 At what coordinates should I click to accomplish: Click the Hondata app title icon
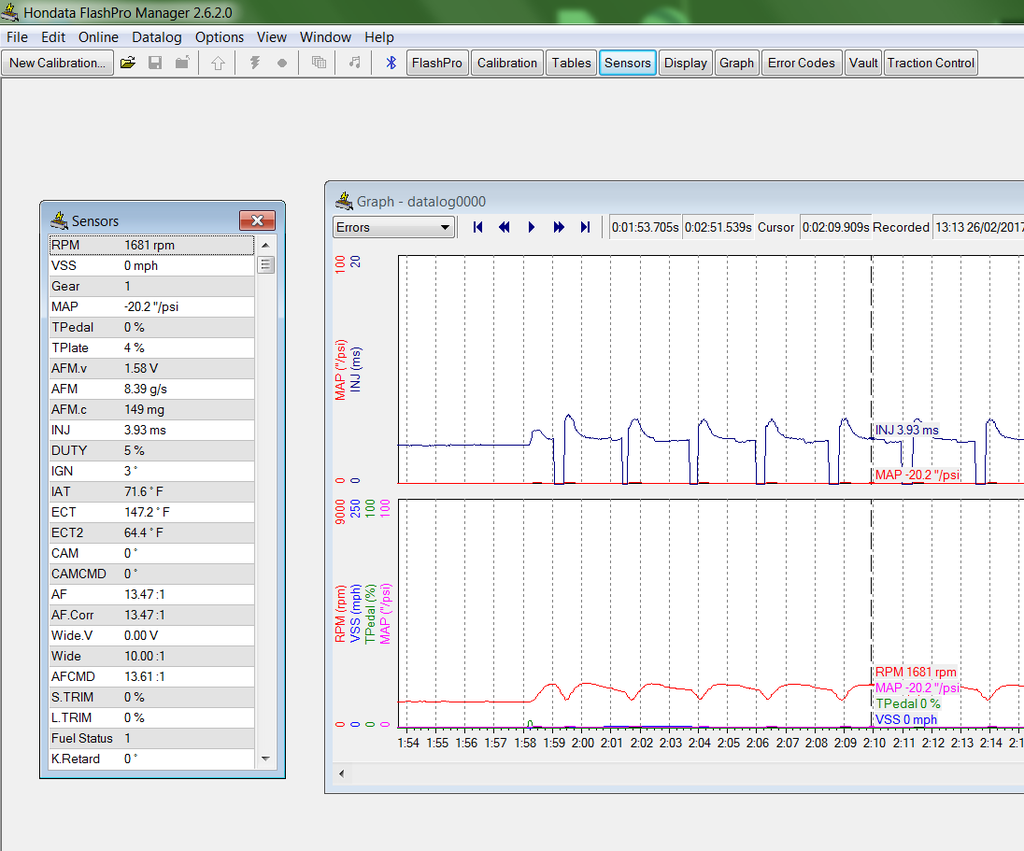pos(10,12)
